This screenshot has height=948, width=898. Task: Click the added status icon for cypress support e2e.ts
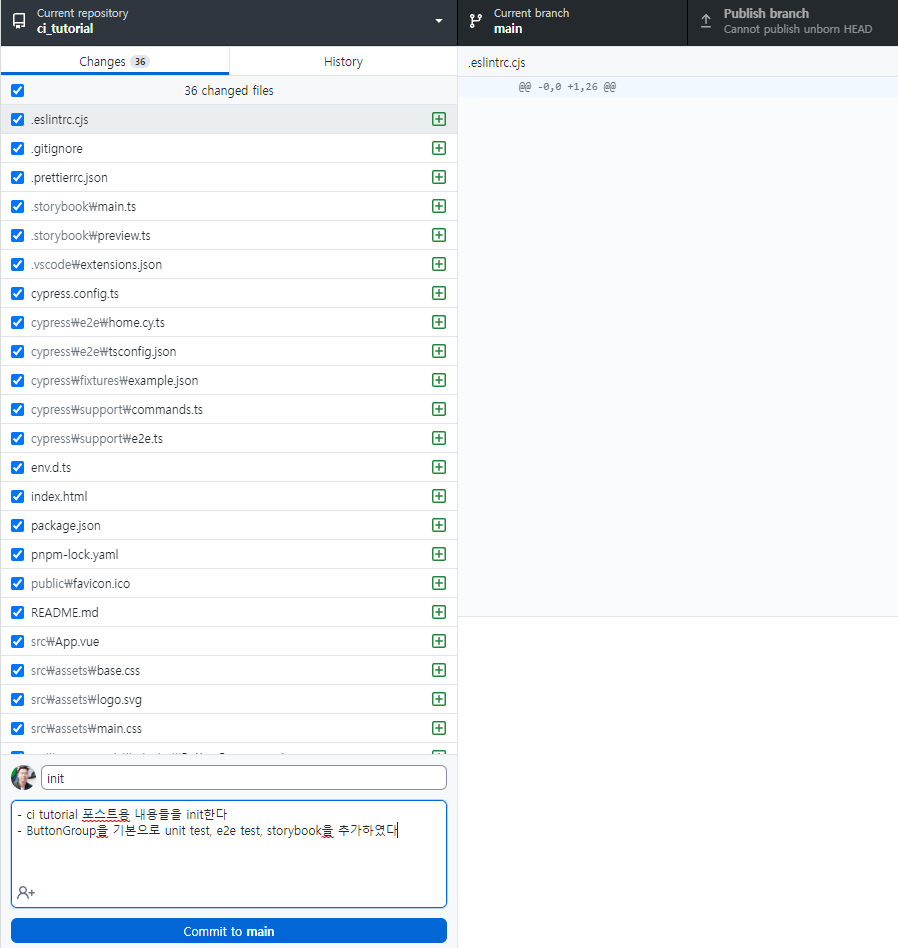coord(439,438)
